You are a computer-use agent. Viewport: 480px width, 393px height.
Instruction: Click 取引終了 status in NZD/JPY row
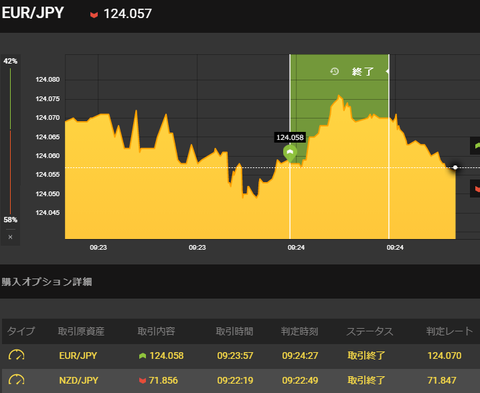coord(366,380)
